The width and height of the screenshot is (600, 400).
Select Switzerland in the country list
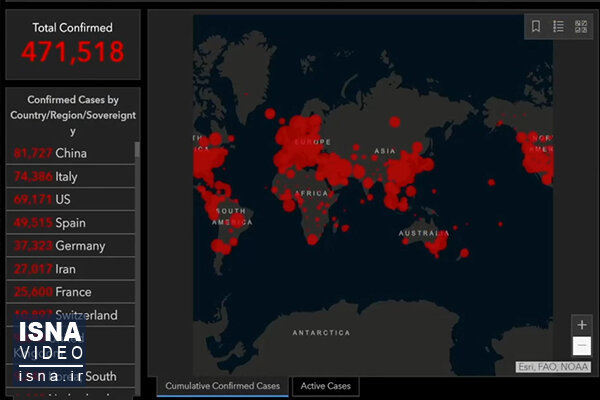[x=71, y=315]
